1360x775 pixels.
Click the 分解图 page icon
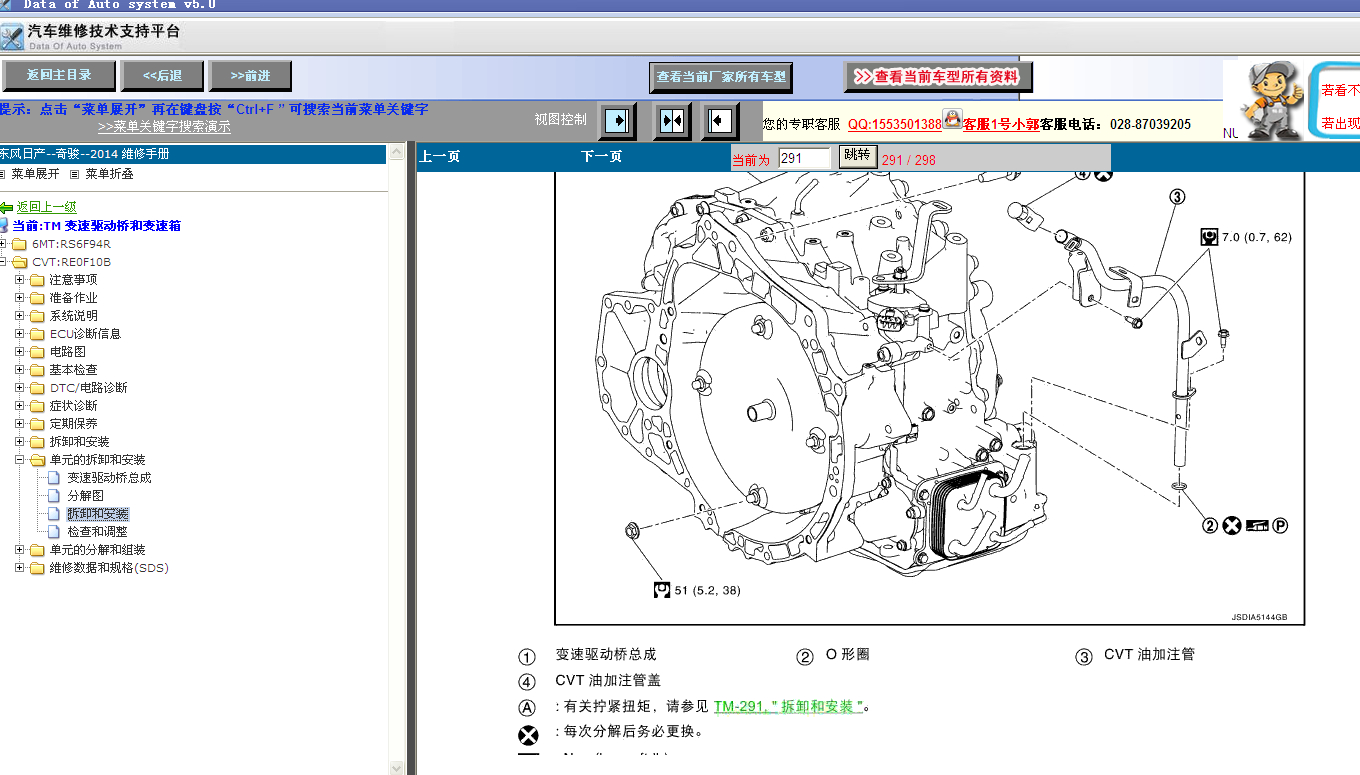click(54, 496)
